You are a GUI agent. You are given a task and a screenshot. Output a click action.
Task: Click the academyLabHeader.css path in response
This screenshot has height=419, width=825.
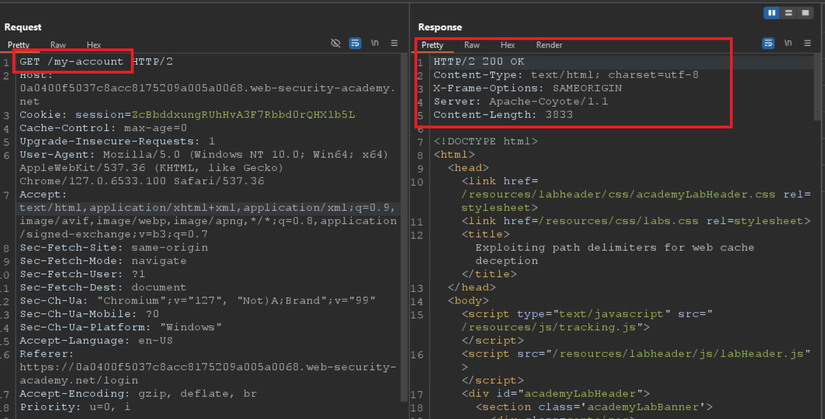pos(618,194)
